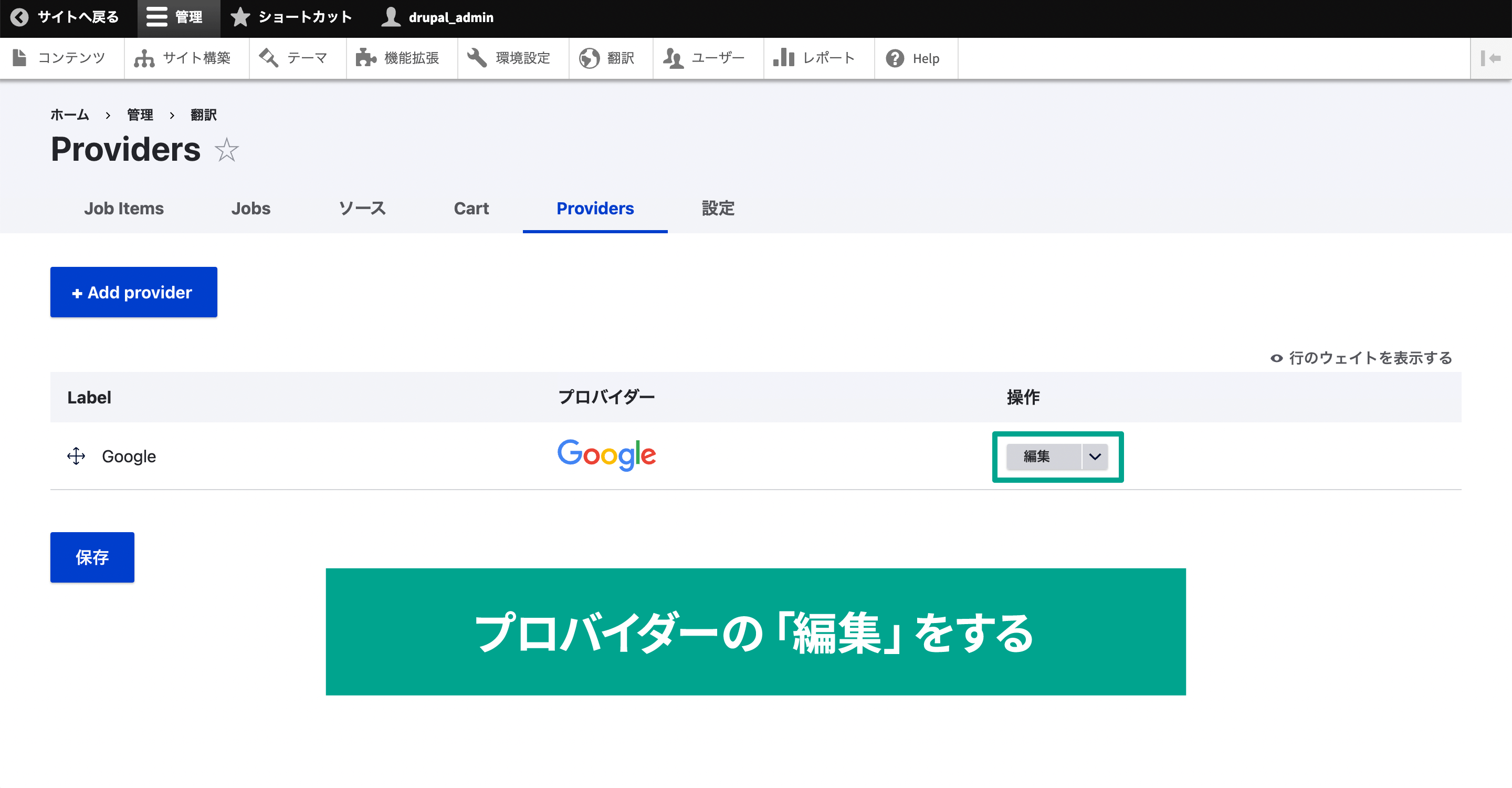Click the 操作 column header

(x=1023, y=398)
